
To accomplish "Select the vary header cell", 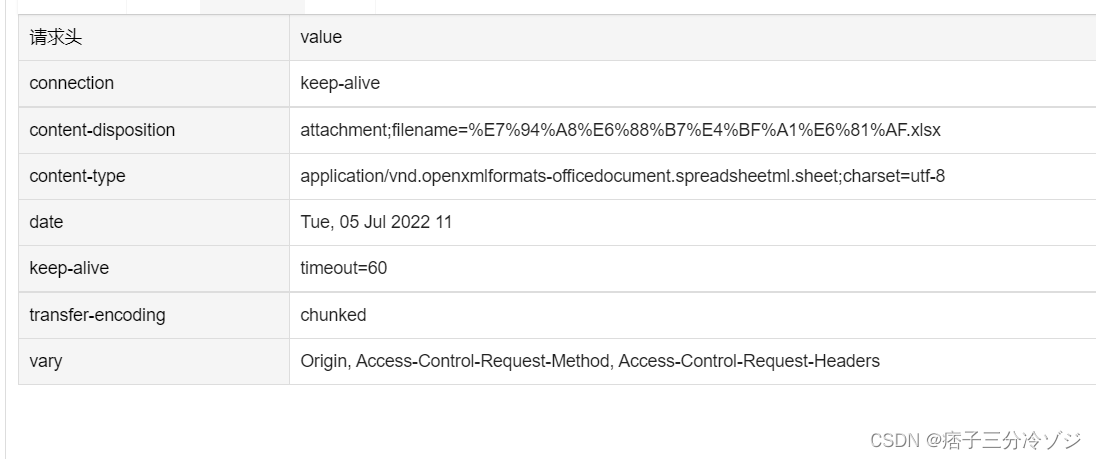I will 45,361.
